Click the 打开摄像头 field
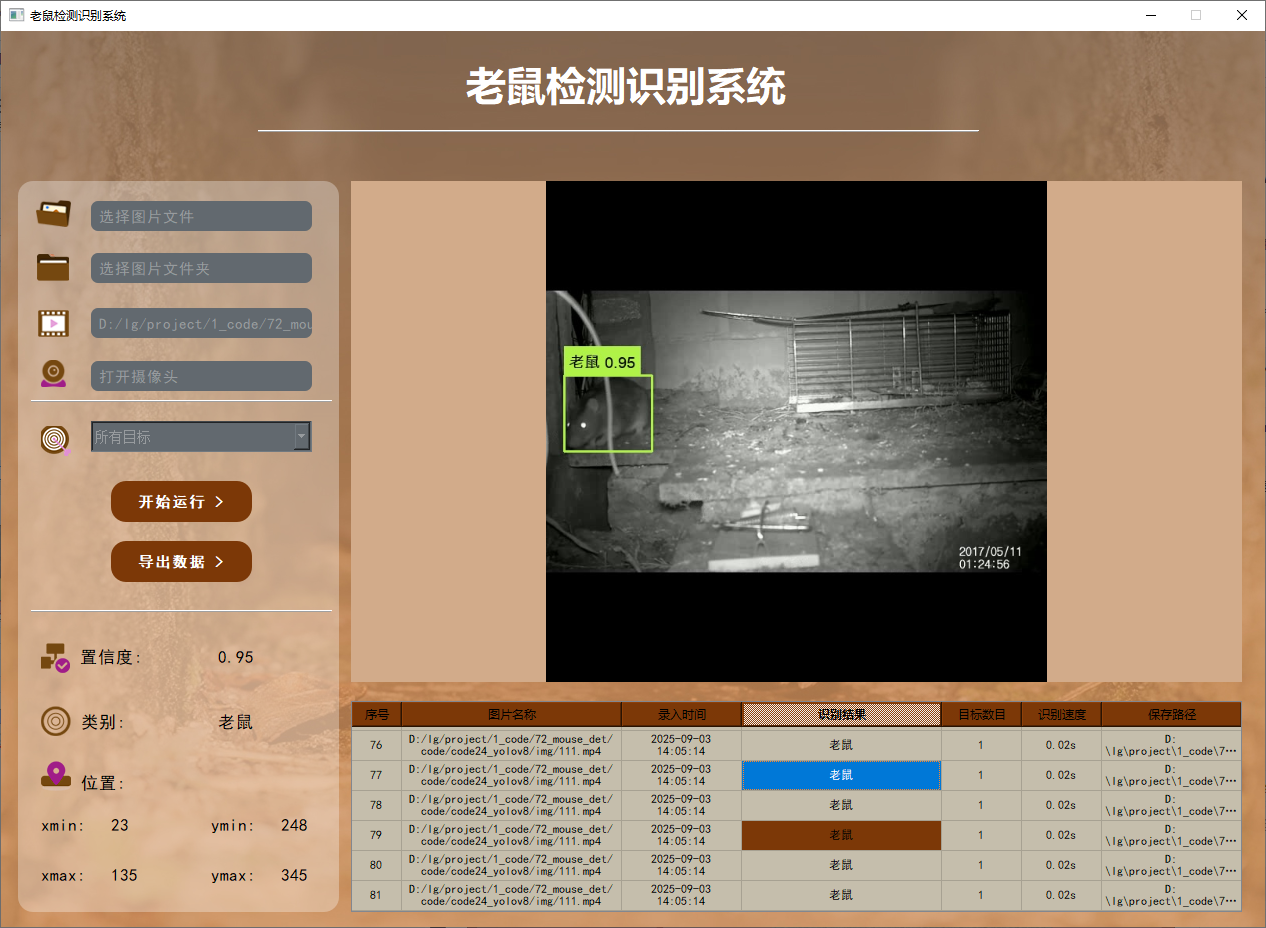The width and height of the screenshot is (1266, 928). 201,376
